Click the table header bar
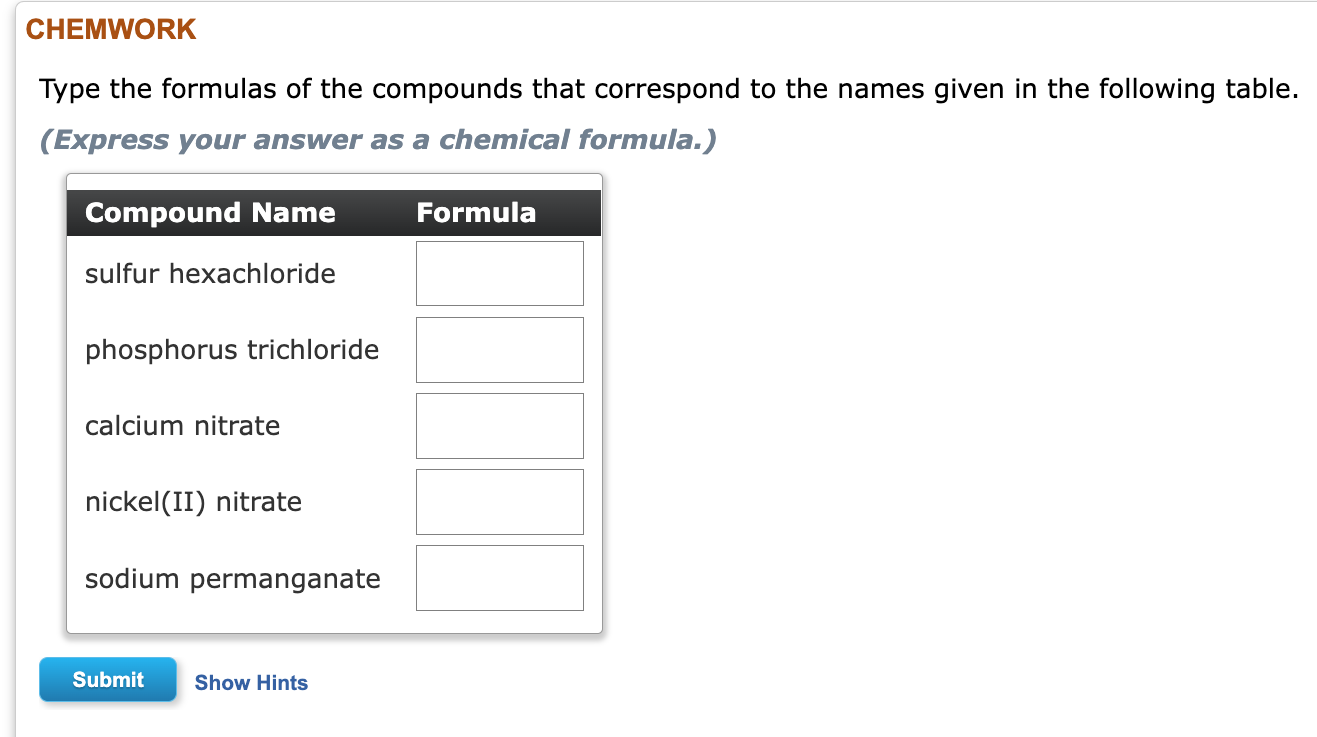The width and height of the screenshot is (1317, 737). 333,212
